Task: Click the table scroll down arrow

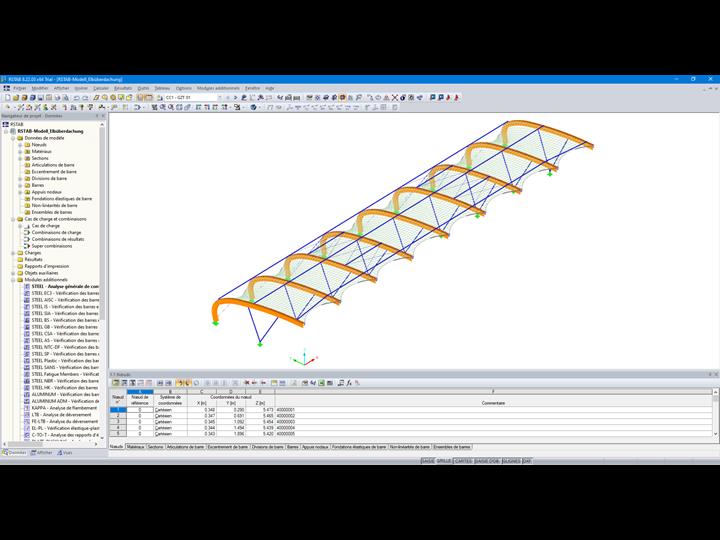Action: coord(715,434)
